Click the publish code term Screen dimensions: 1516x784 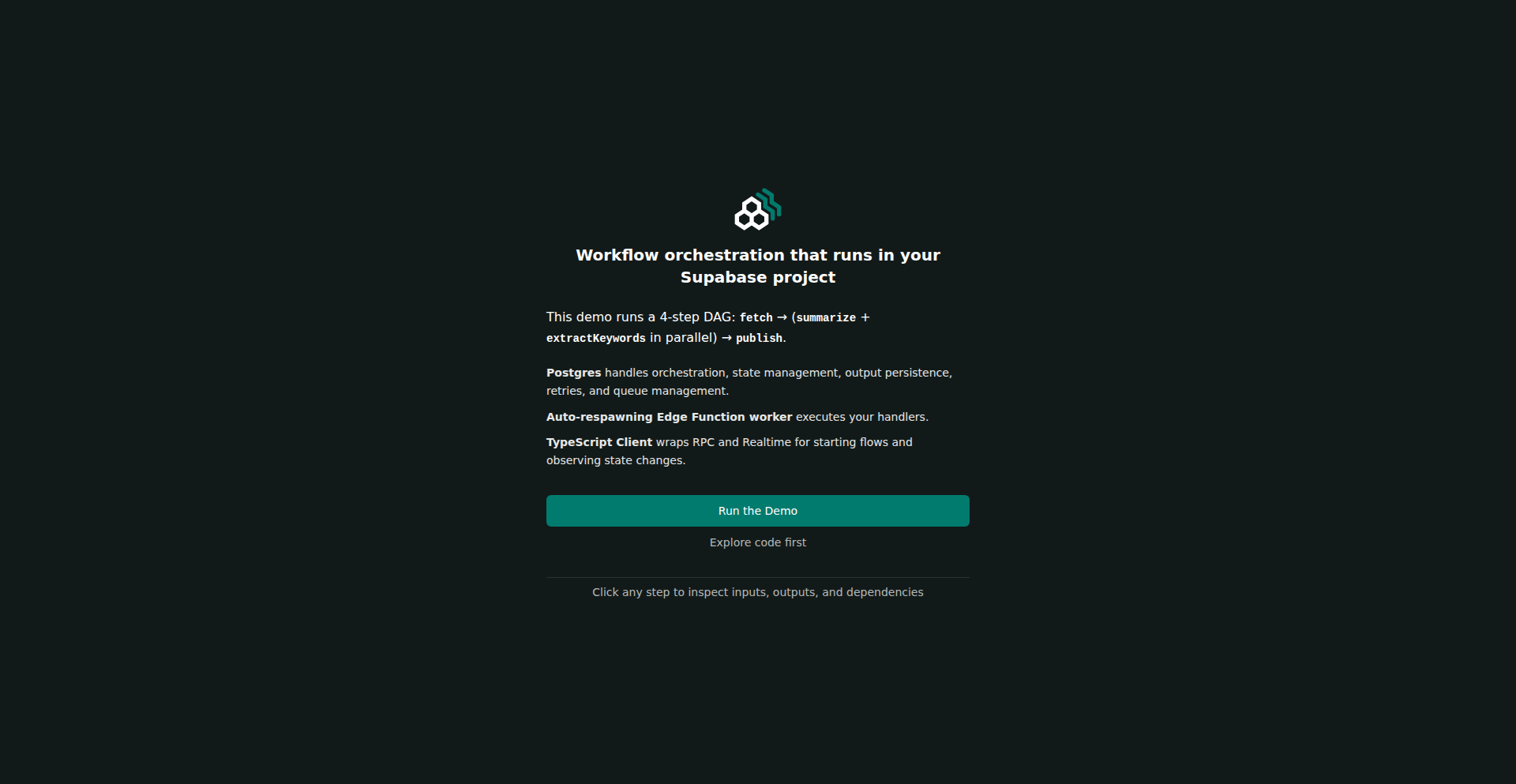(760, 338)
